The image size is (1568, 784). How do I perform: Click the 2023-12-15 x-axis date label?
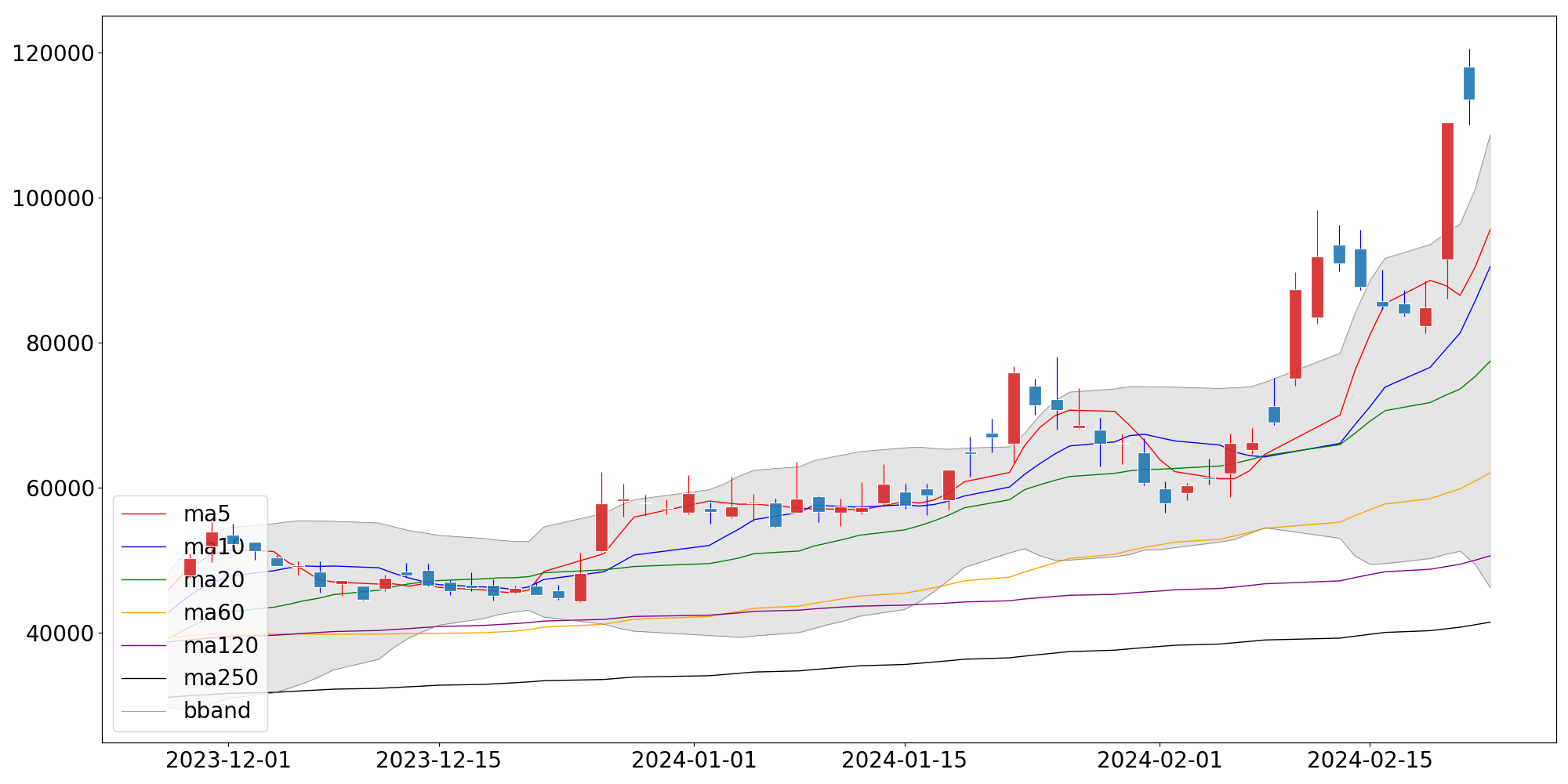[438, 760]
